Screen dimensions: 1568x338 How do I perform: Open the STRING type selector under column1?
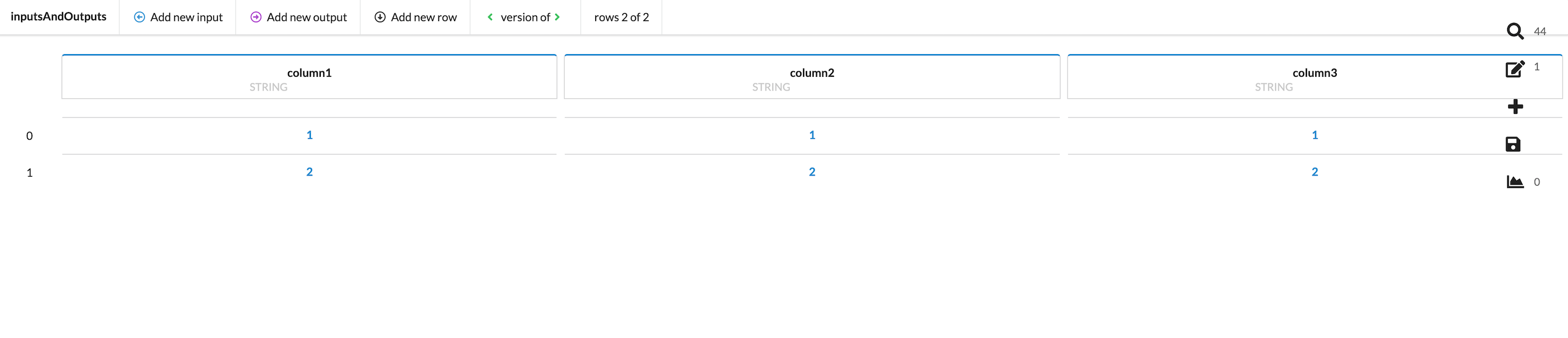pos(268,87)
